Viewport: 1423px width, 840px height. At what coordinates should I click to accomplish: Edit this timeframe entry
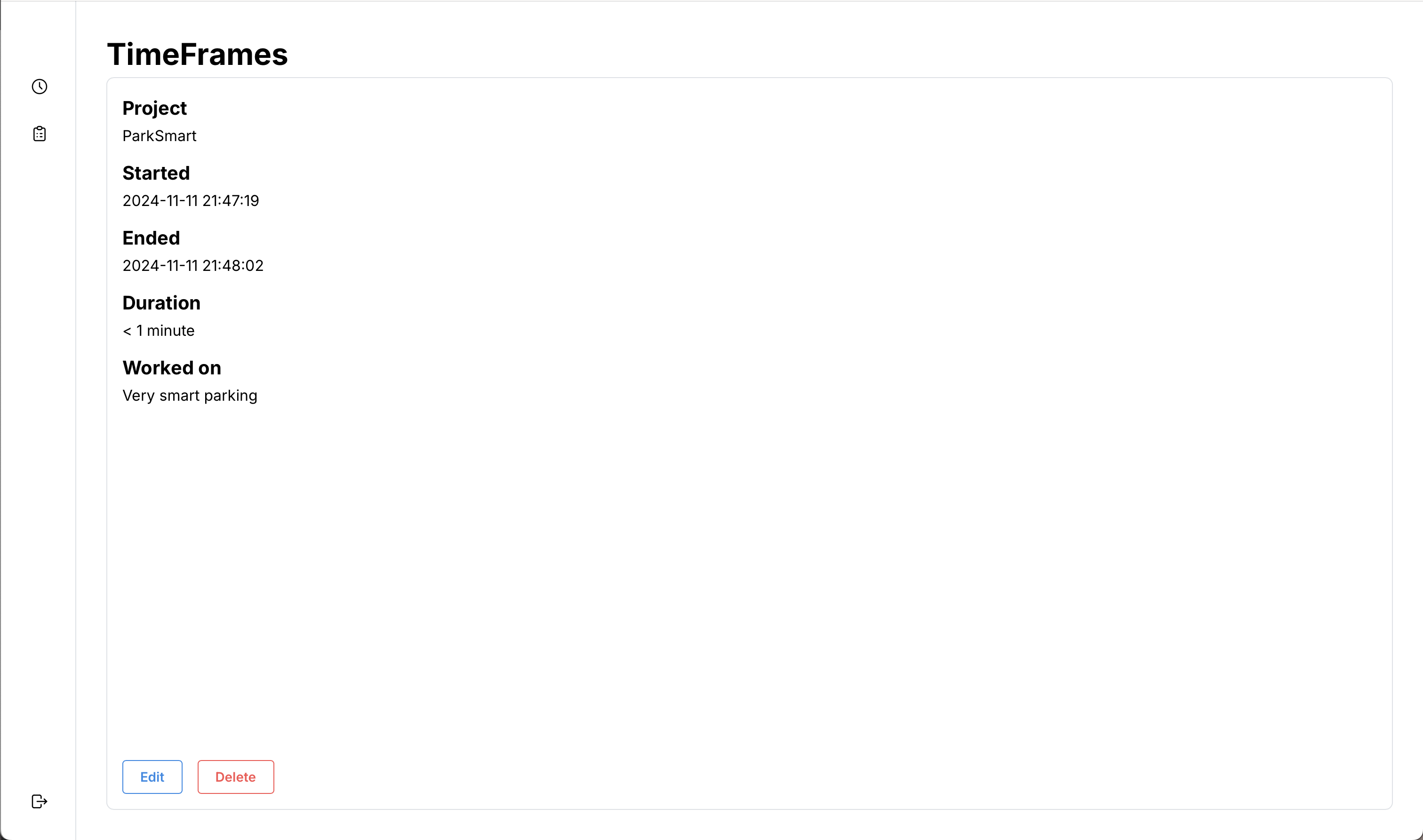coord(152,777)
